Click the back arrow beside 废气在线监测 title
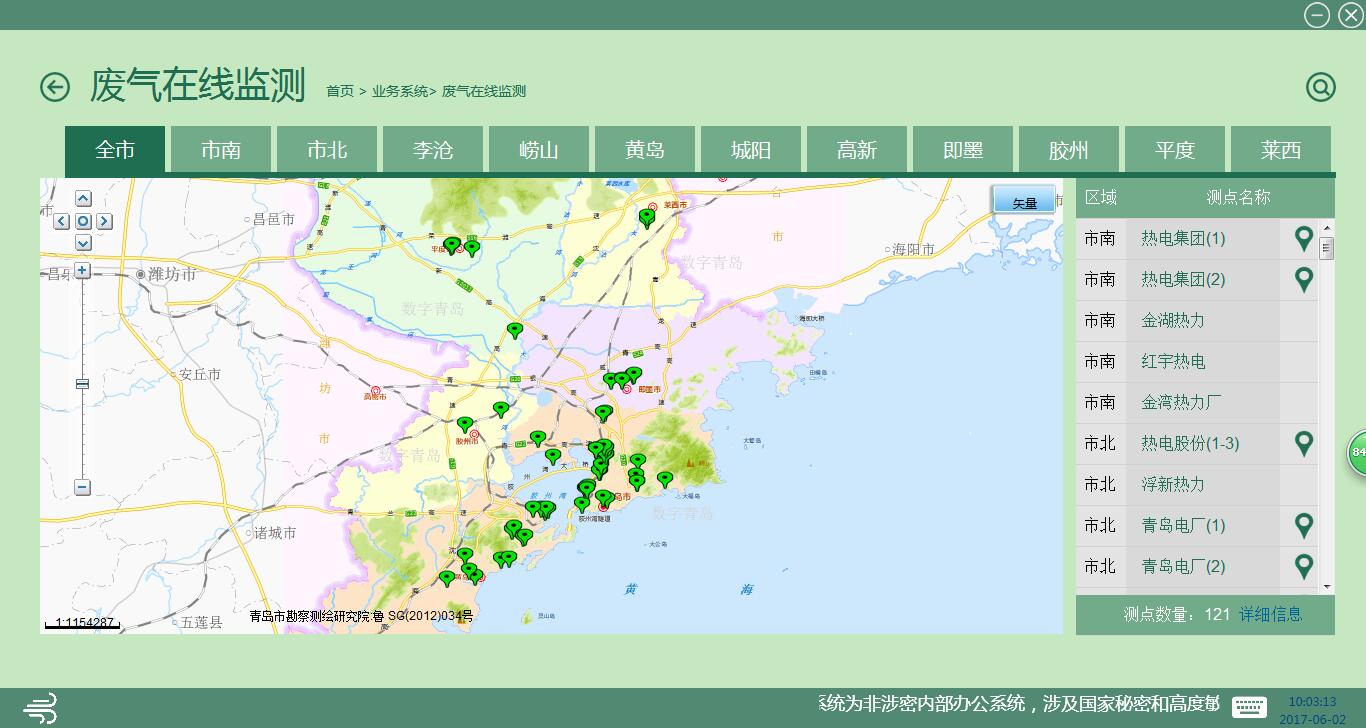This screenshot has width=1366, height=728. [x=55, y=87]
